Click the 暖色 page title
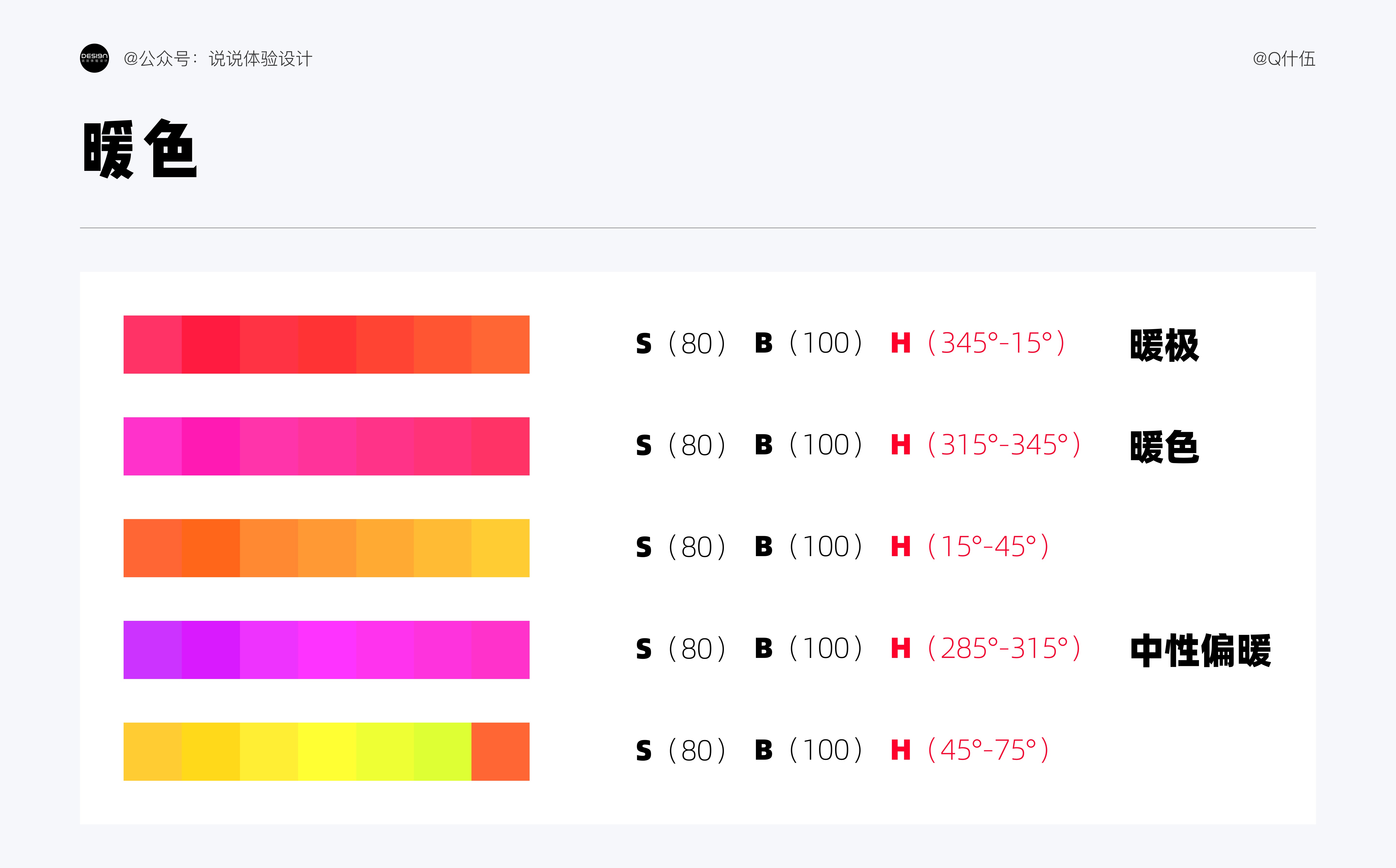The image size is (1396, 868). point(140,149)
